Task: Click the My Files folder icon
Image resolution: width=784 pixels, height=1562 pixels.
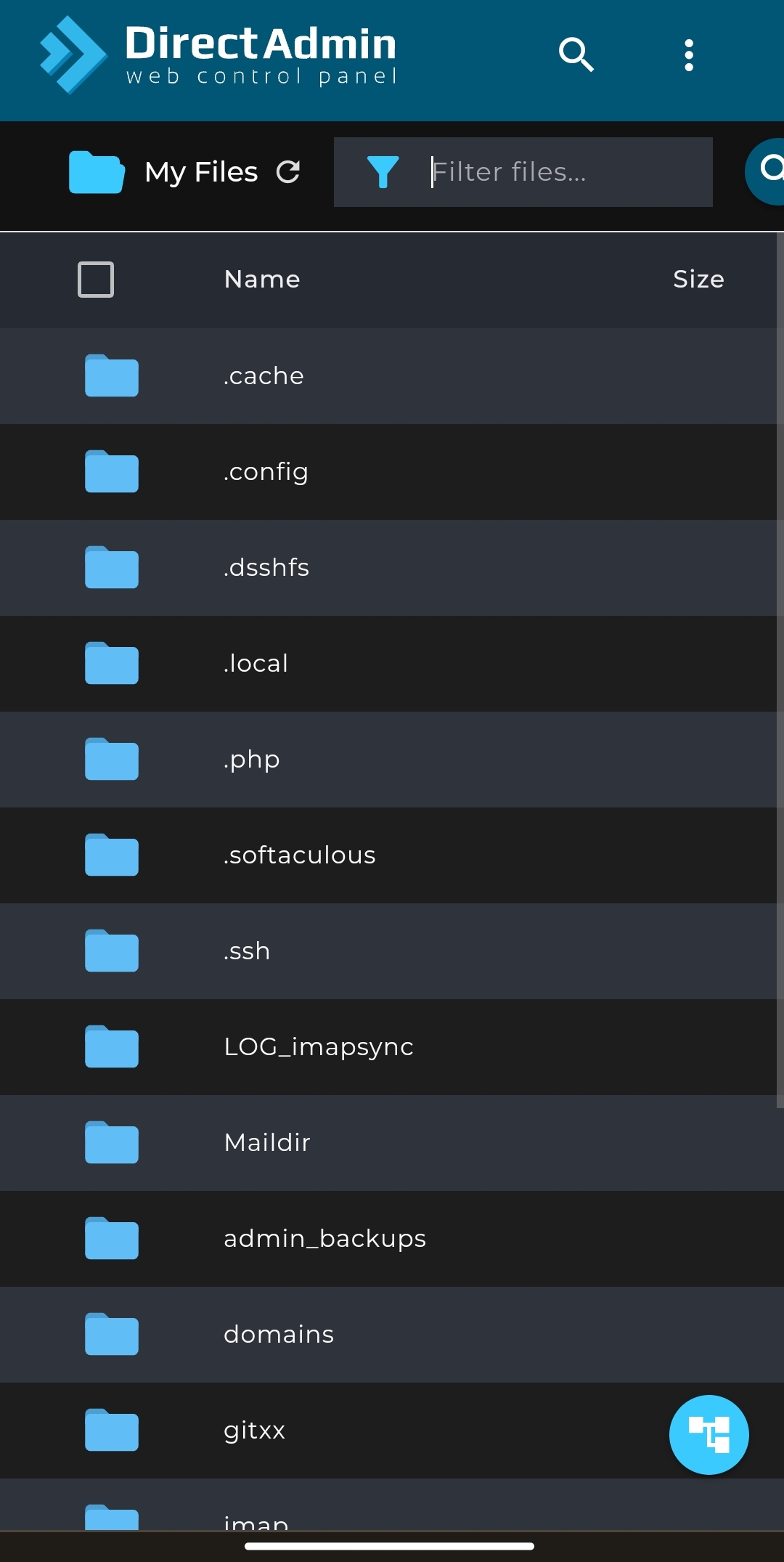Action: coord(97,172)
